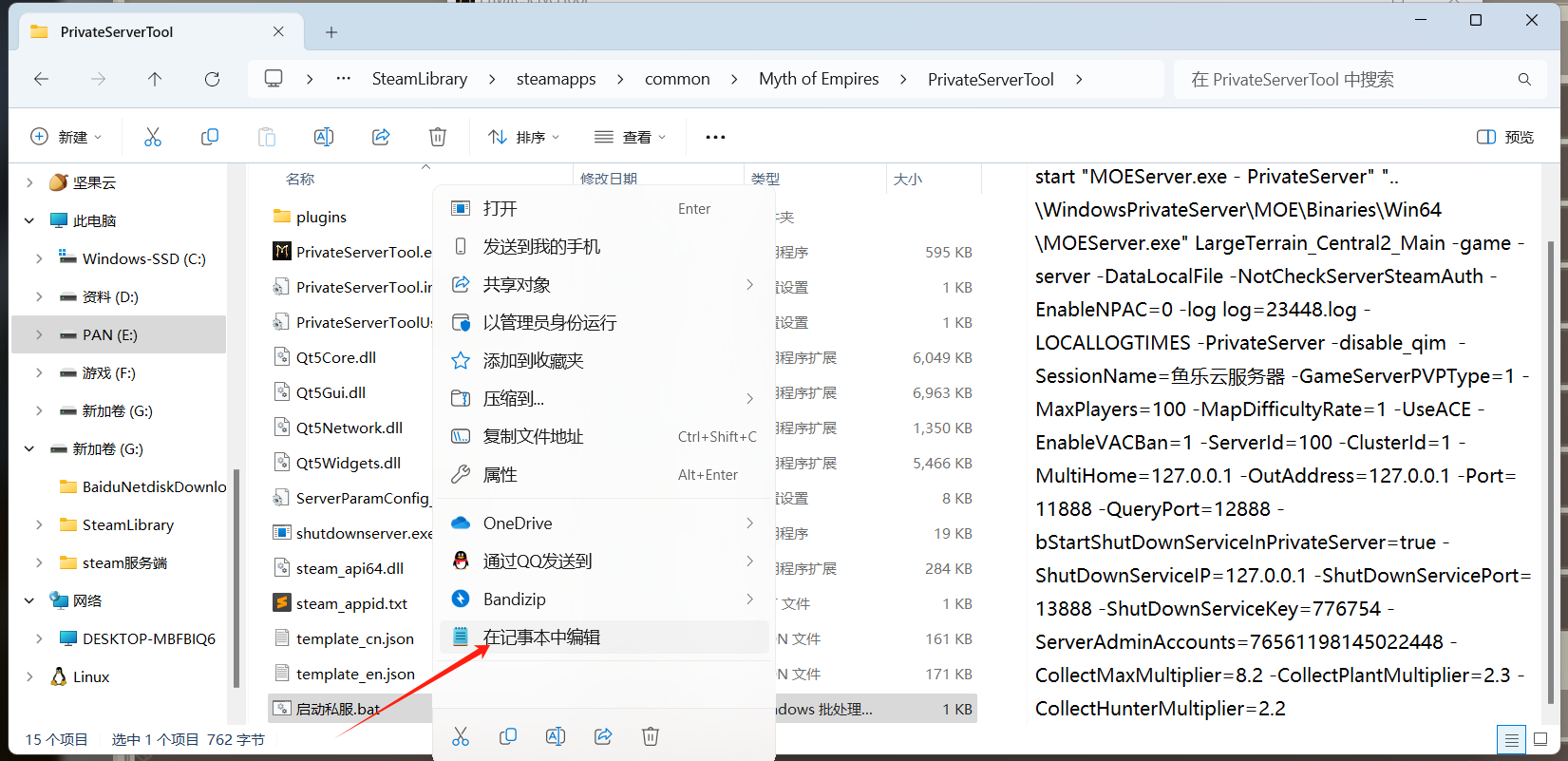Image resolution: width=1568 pixels, height=761 pixels.
Task: Choose 以管理员身份运行 in the context menu
Action: point(604,323)
